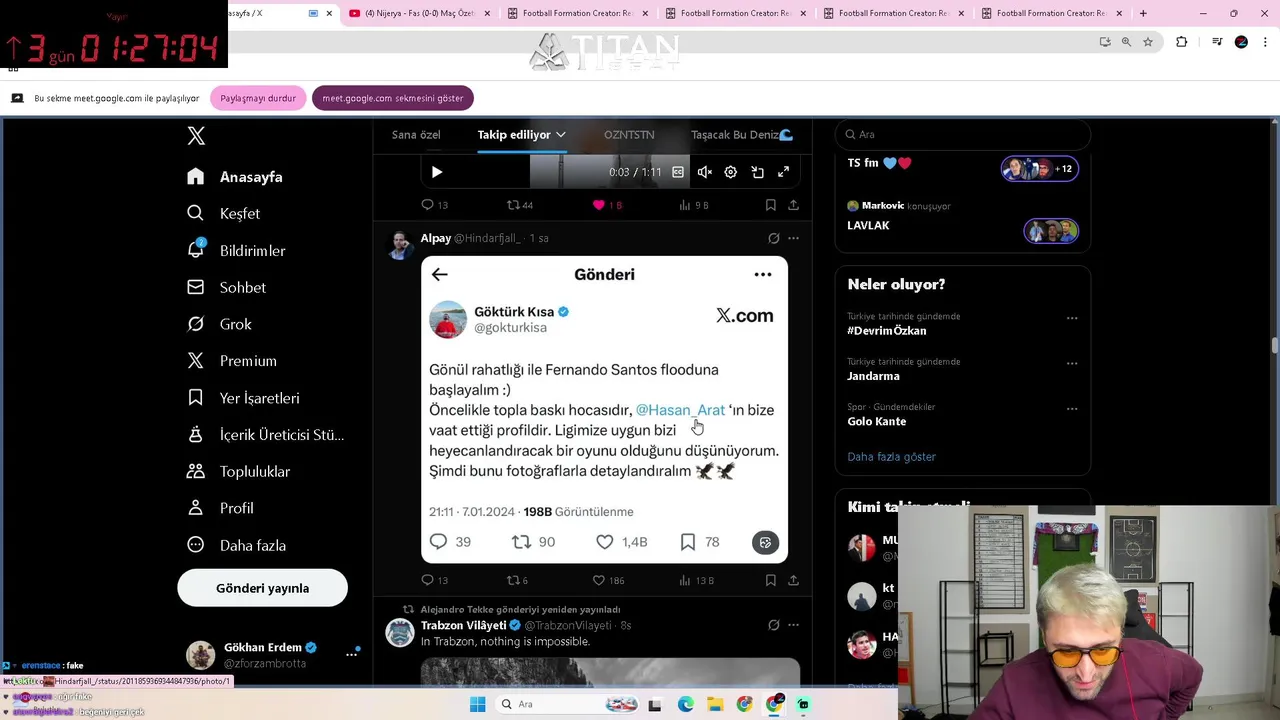Open more options on Alpay post
Viewport: 1280px width, 720px height.
tap(793, 238)
